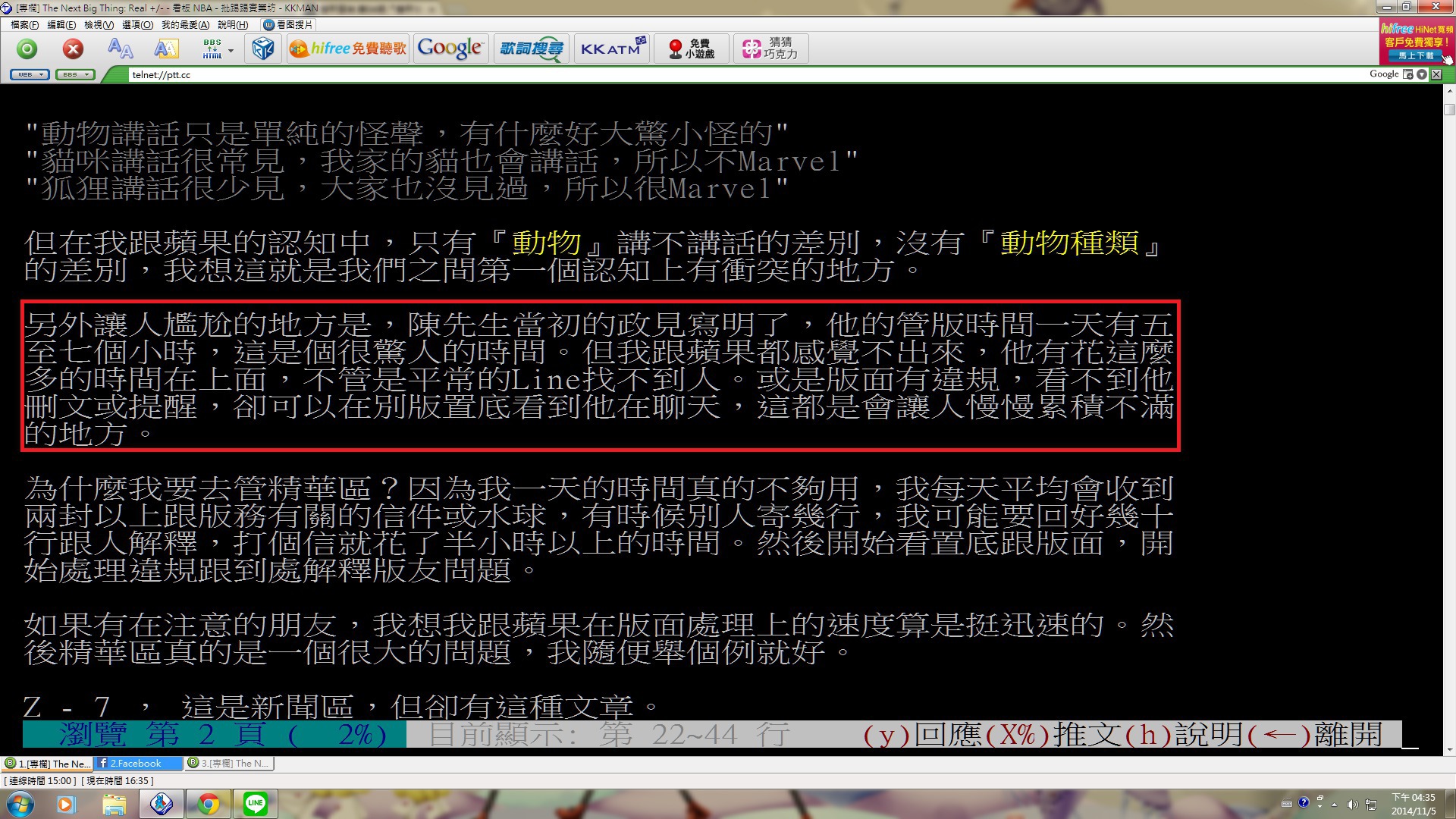Click the red disconnect X icon

[73, 49]
